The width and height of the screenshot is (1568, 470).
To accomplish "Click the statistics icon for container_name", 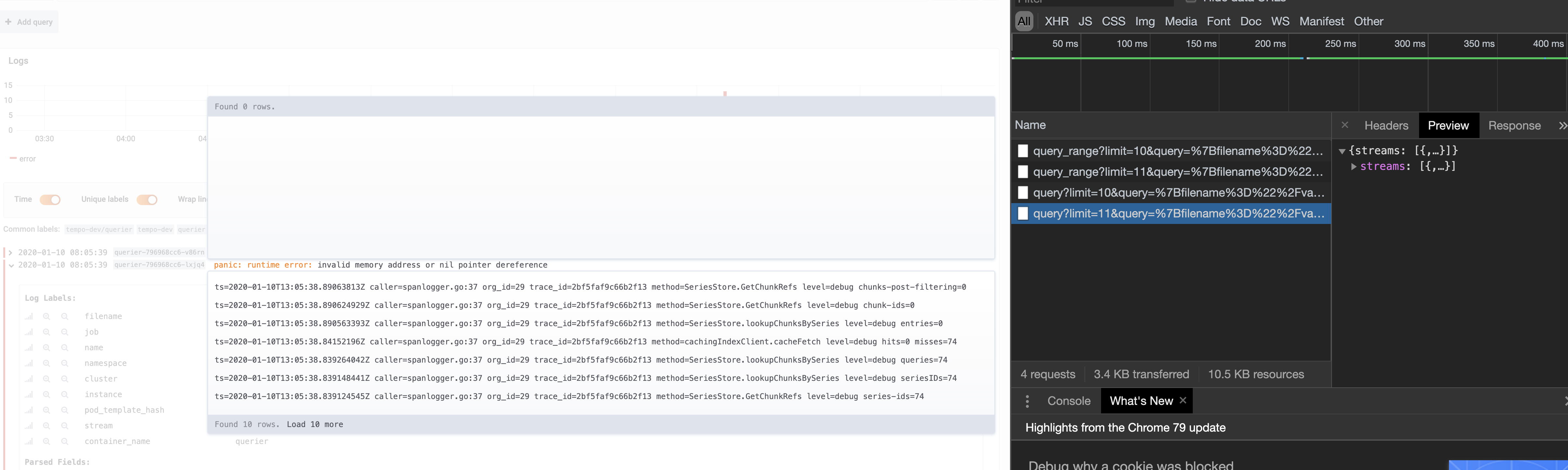I will click(29, 441).
